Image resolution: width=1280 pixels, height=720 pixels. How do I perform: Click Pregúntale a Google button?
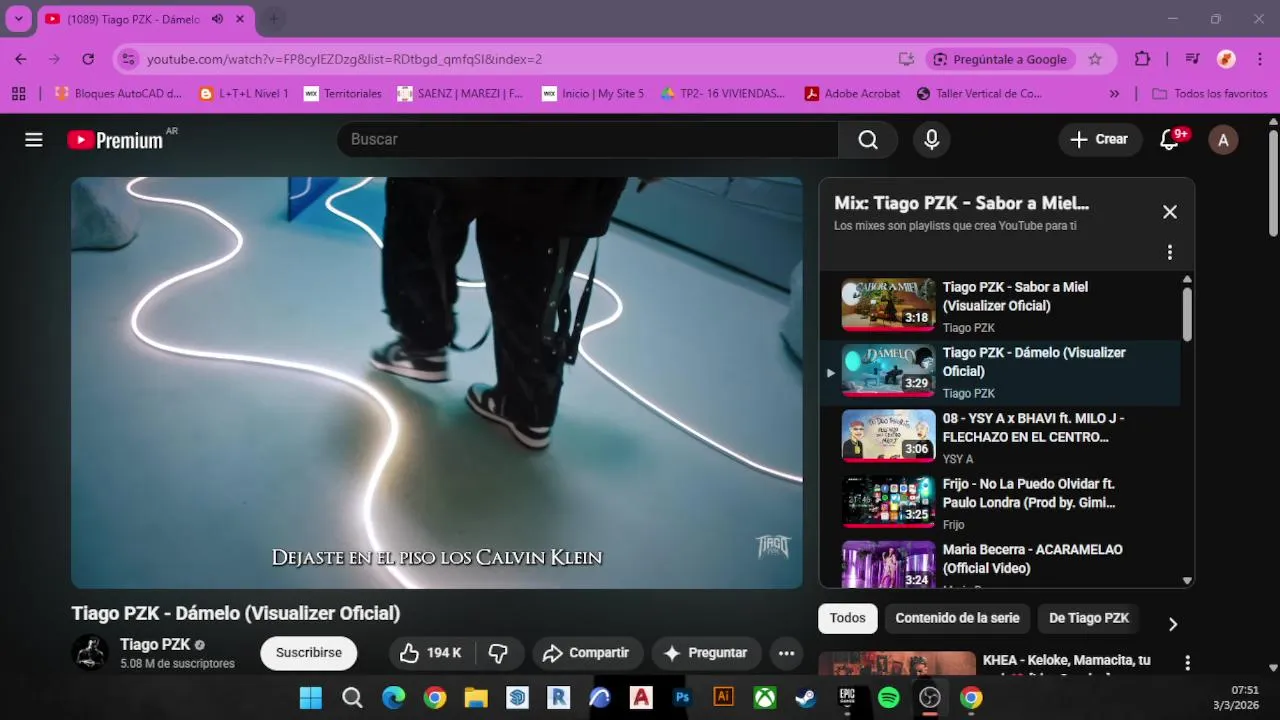tap(1000, 59)
